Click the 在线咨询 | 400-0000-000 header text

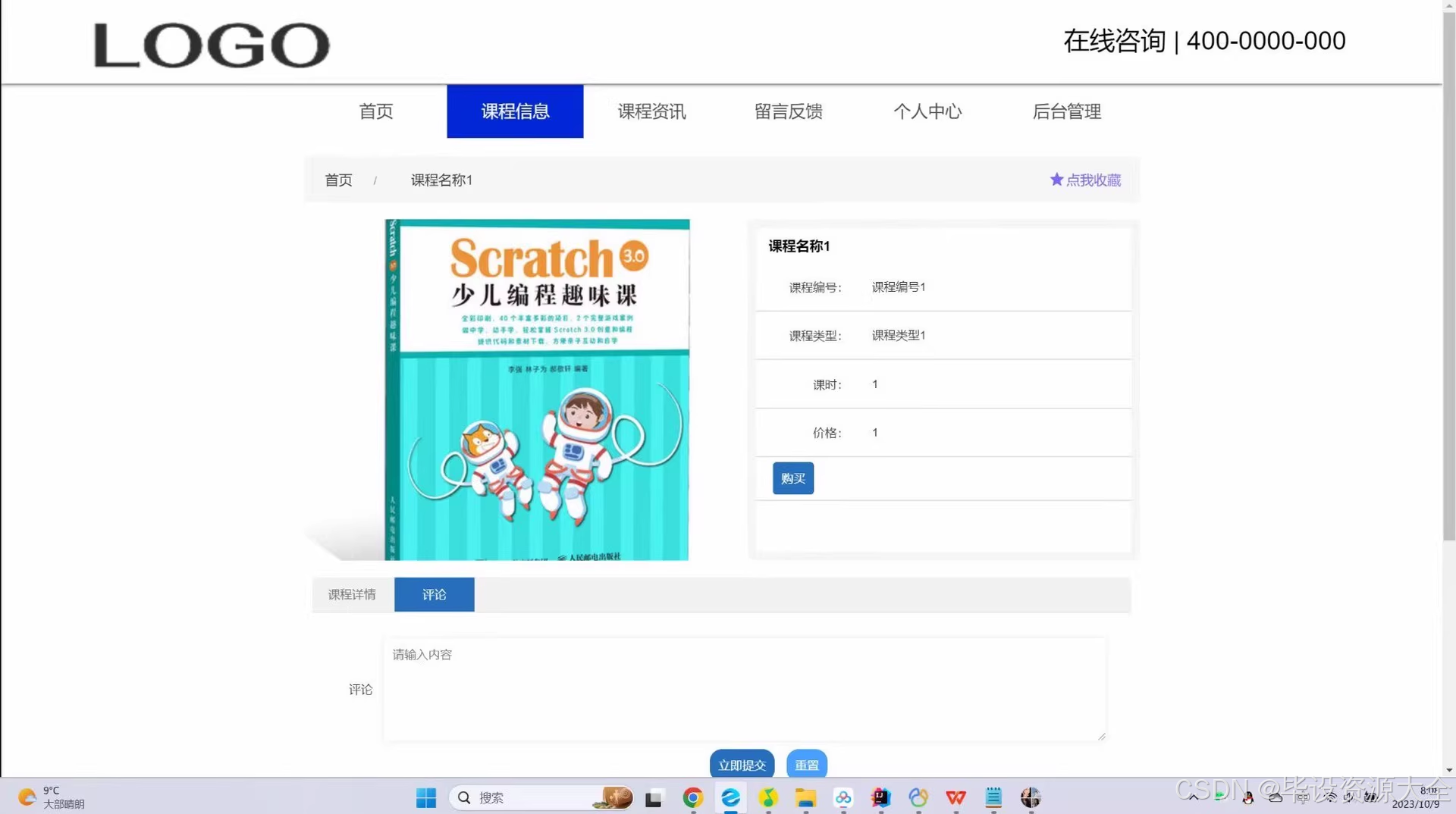(1204, 41)
